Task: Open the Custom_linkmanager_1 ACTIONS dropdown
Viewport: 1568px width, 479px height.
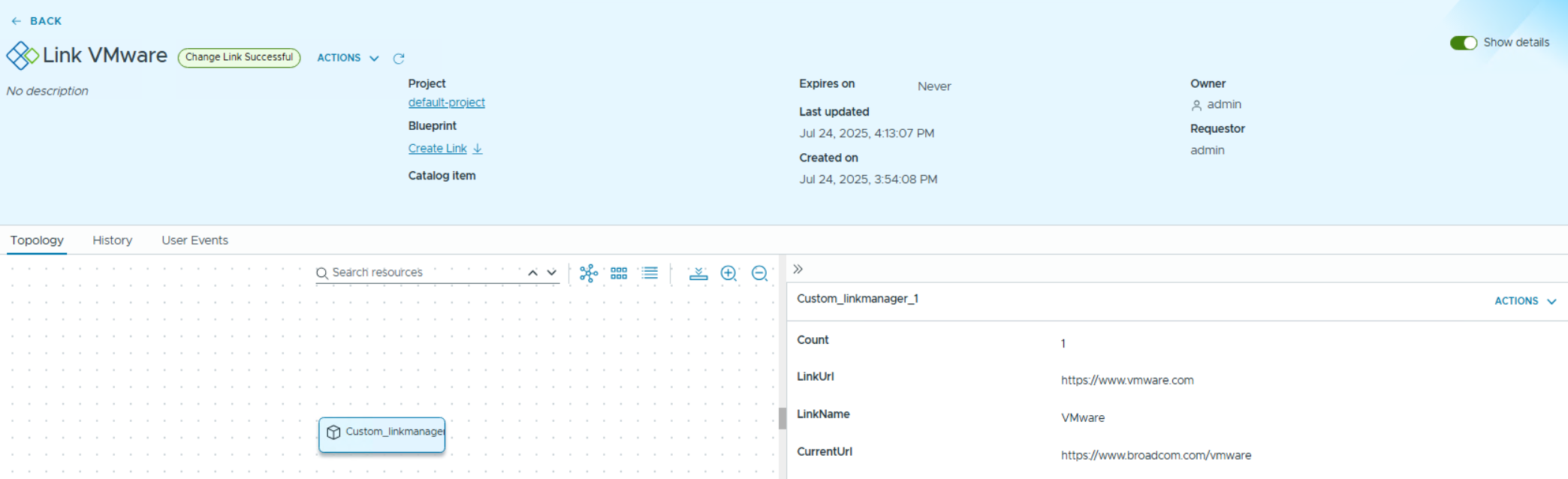Action: [x=1524, y=301]
